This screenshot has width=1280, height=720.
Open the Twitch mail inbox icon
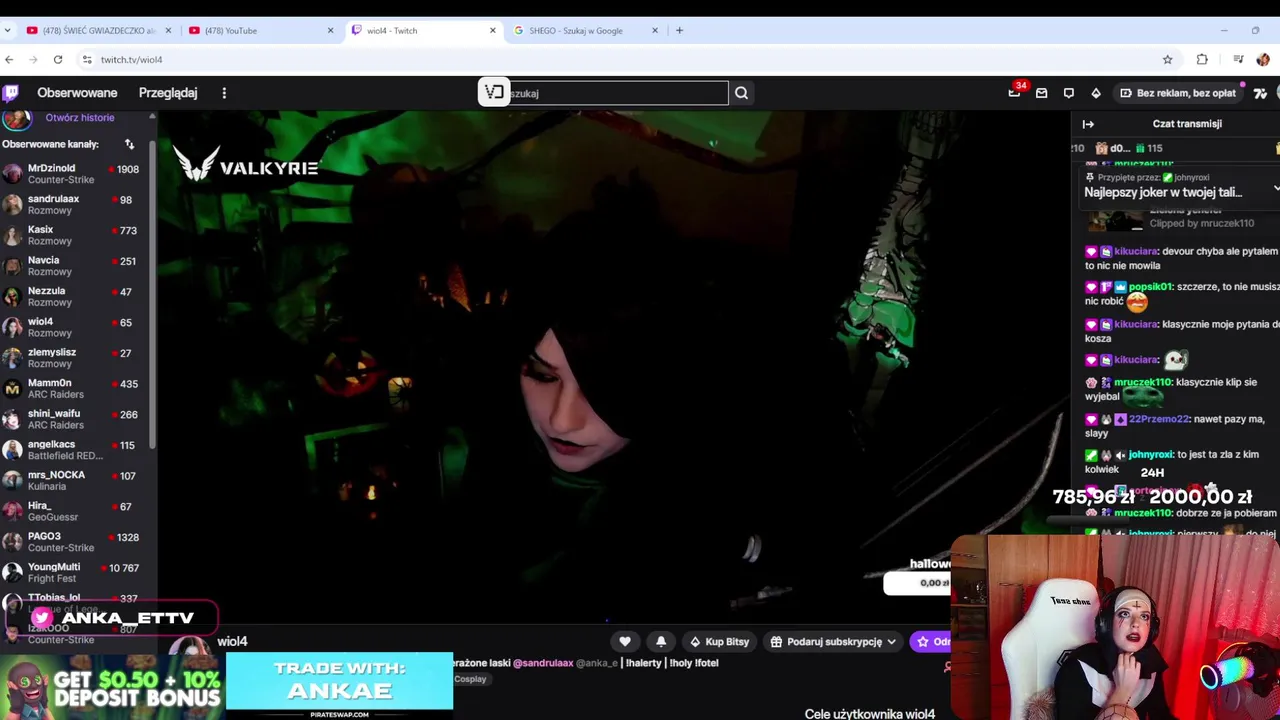1042,93
